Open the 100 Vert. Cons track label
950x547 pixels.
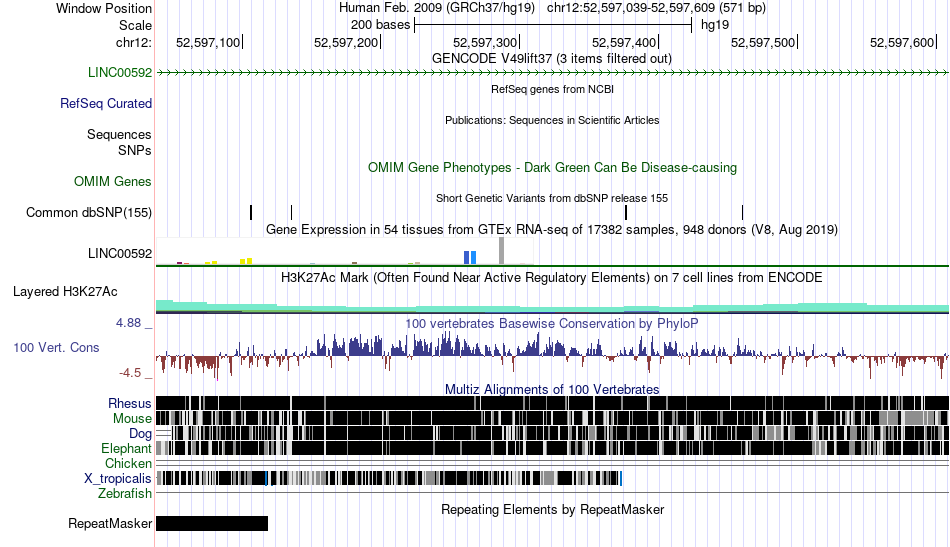point(56,348)
